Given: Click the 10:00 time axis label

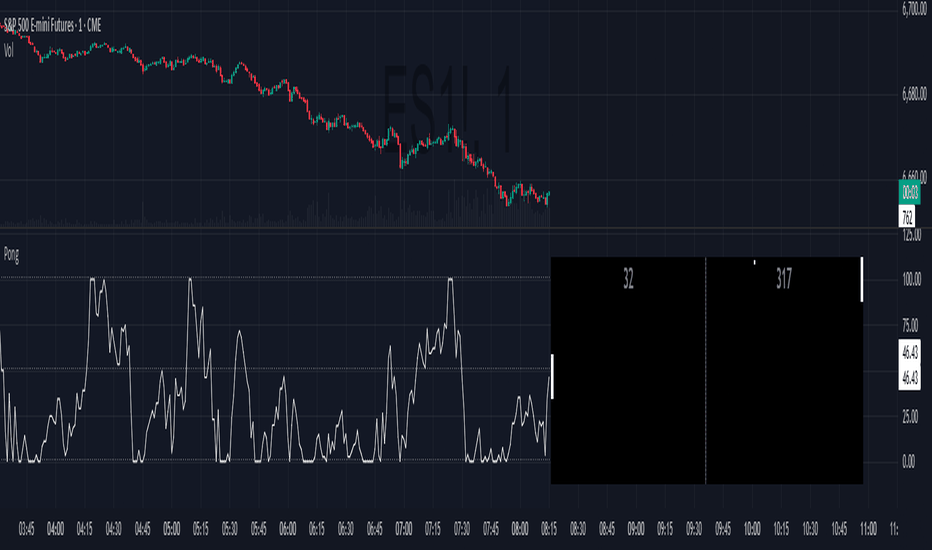Looking at the screenshot, I should pos(753,528).
